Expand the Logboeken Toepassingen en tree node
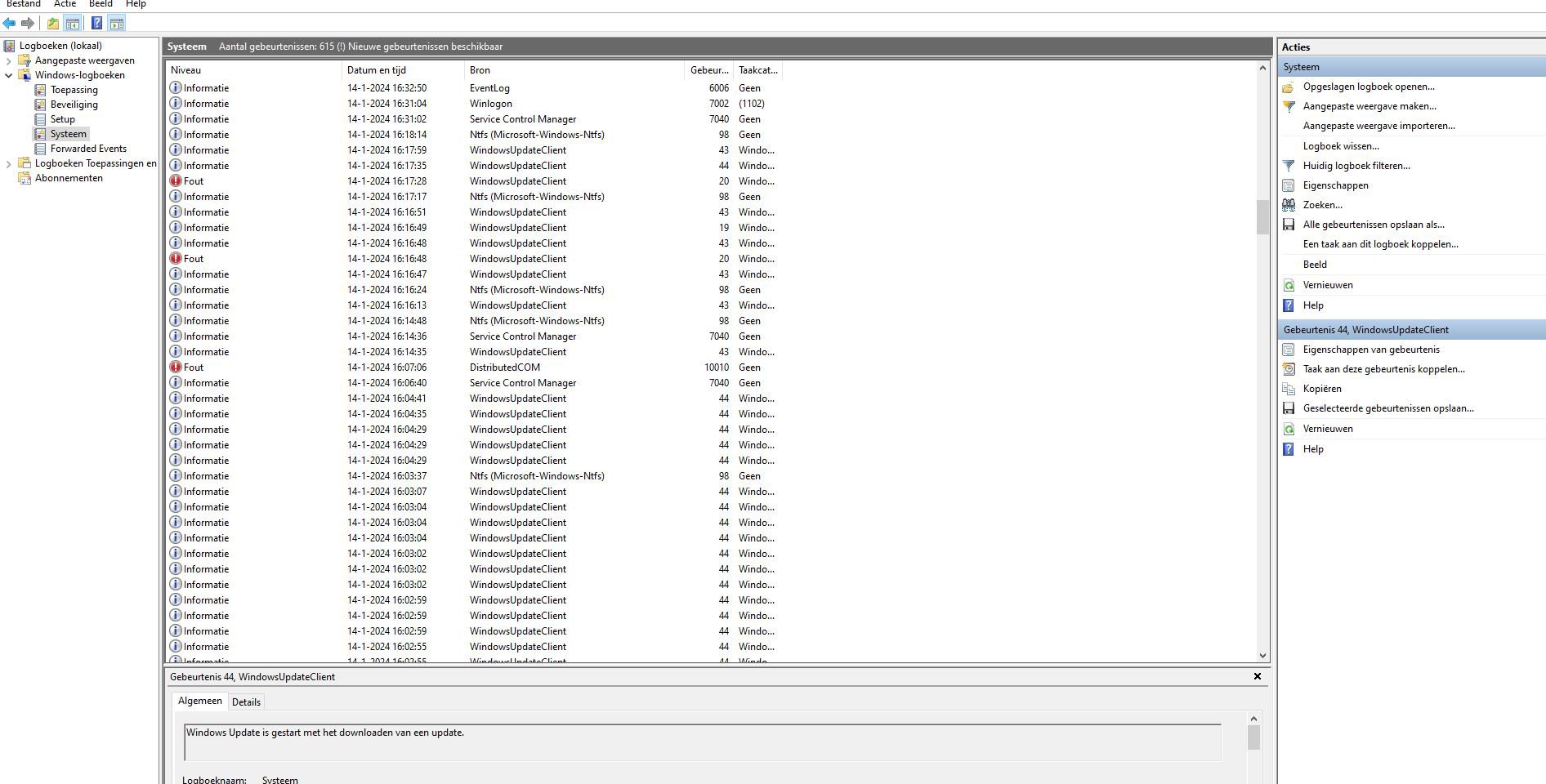This screenshot has height=784, width=1546. pos(8,163)
